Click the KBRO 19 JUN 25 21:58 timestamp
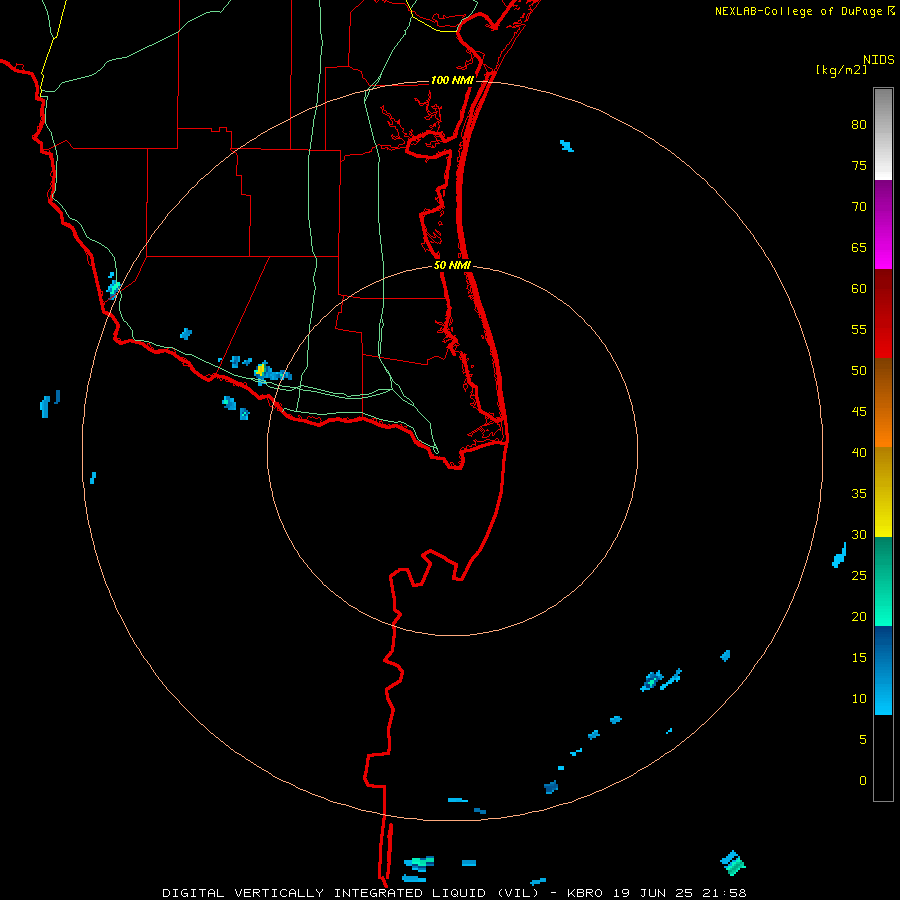The height and width of the screenshot is (900, 900). 657,893
